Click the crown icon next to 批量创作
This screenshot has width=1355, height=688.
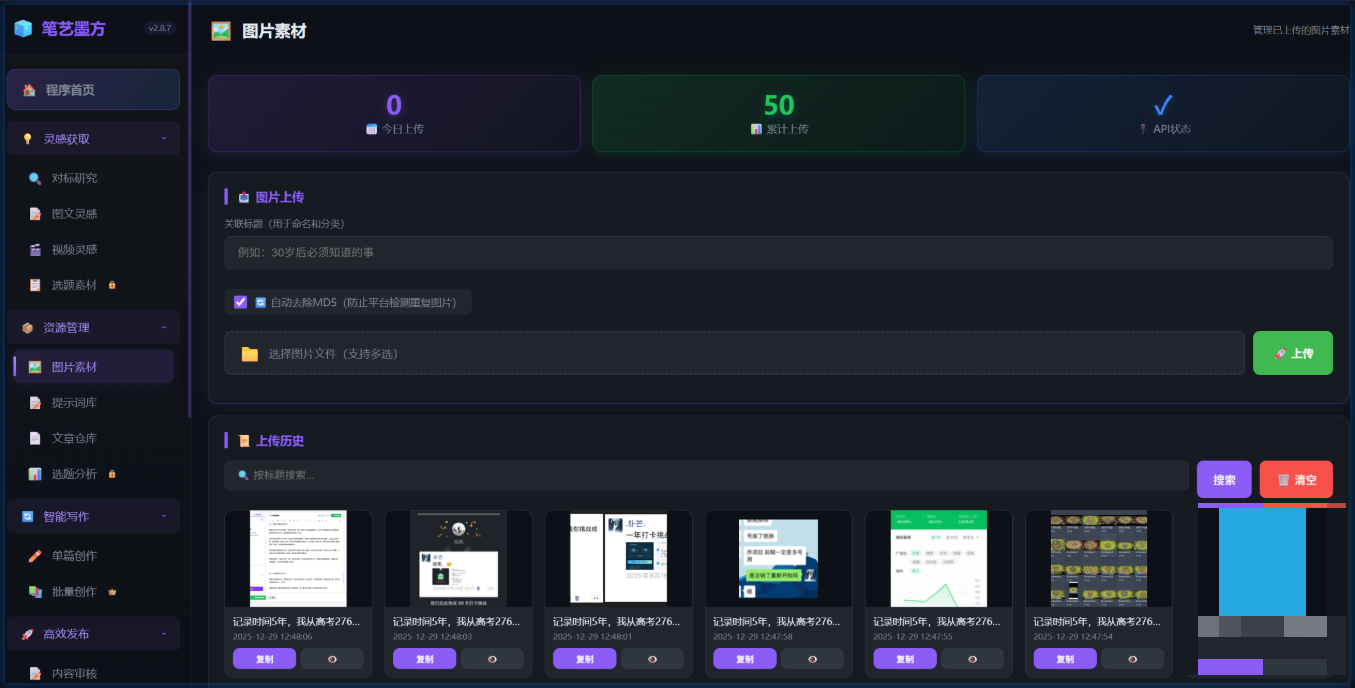pyautogui.click(x=112, y=592)
